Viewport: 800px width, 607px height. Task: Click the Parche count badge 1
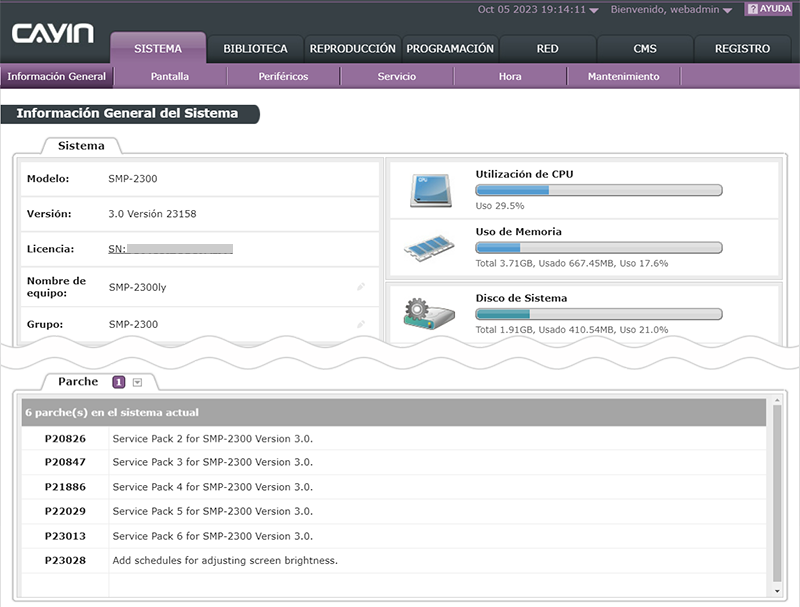pos(118,382)
